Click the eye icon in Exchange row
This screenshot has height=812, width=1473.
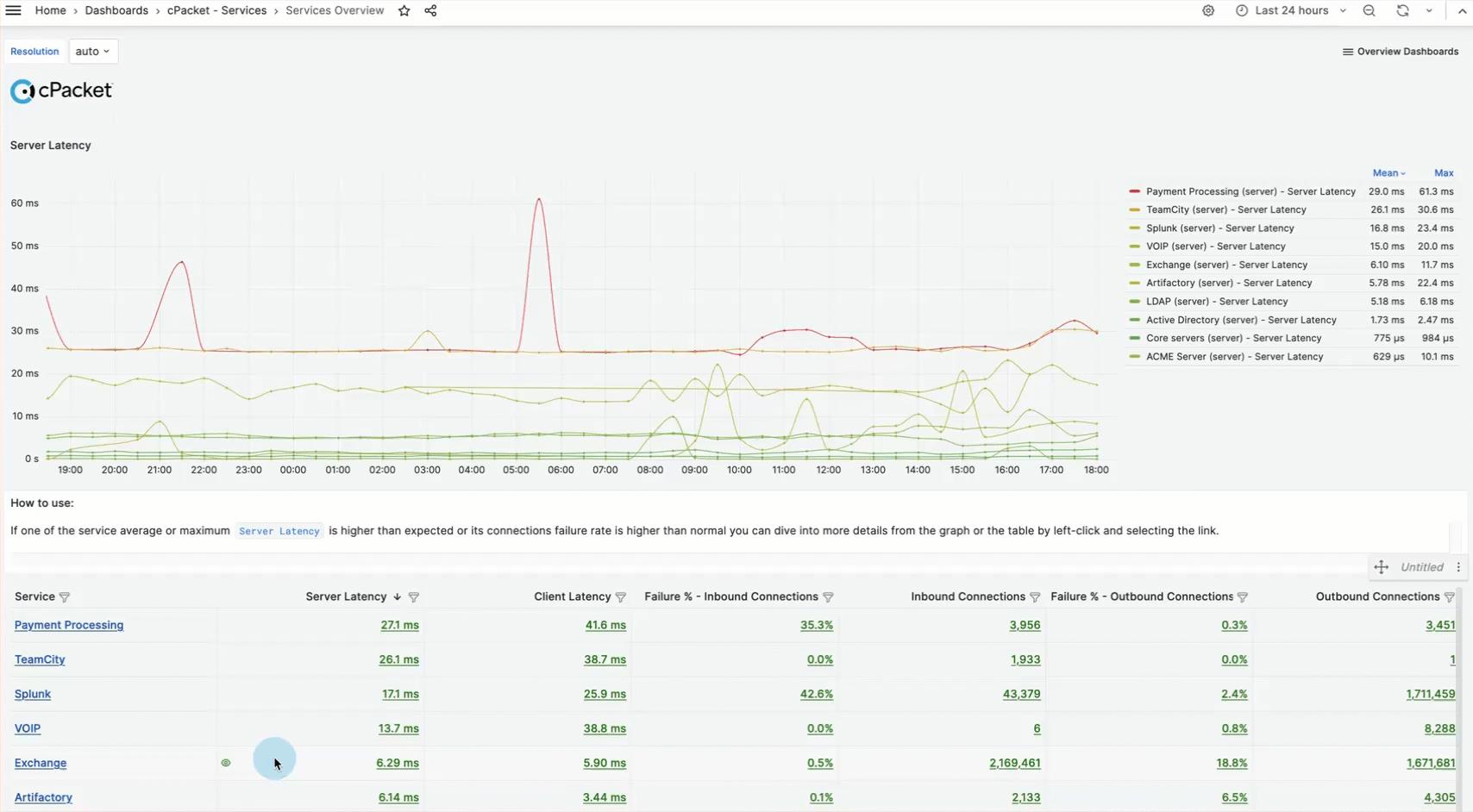tap(226, 763)
